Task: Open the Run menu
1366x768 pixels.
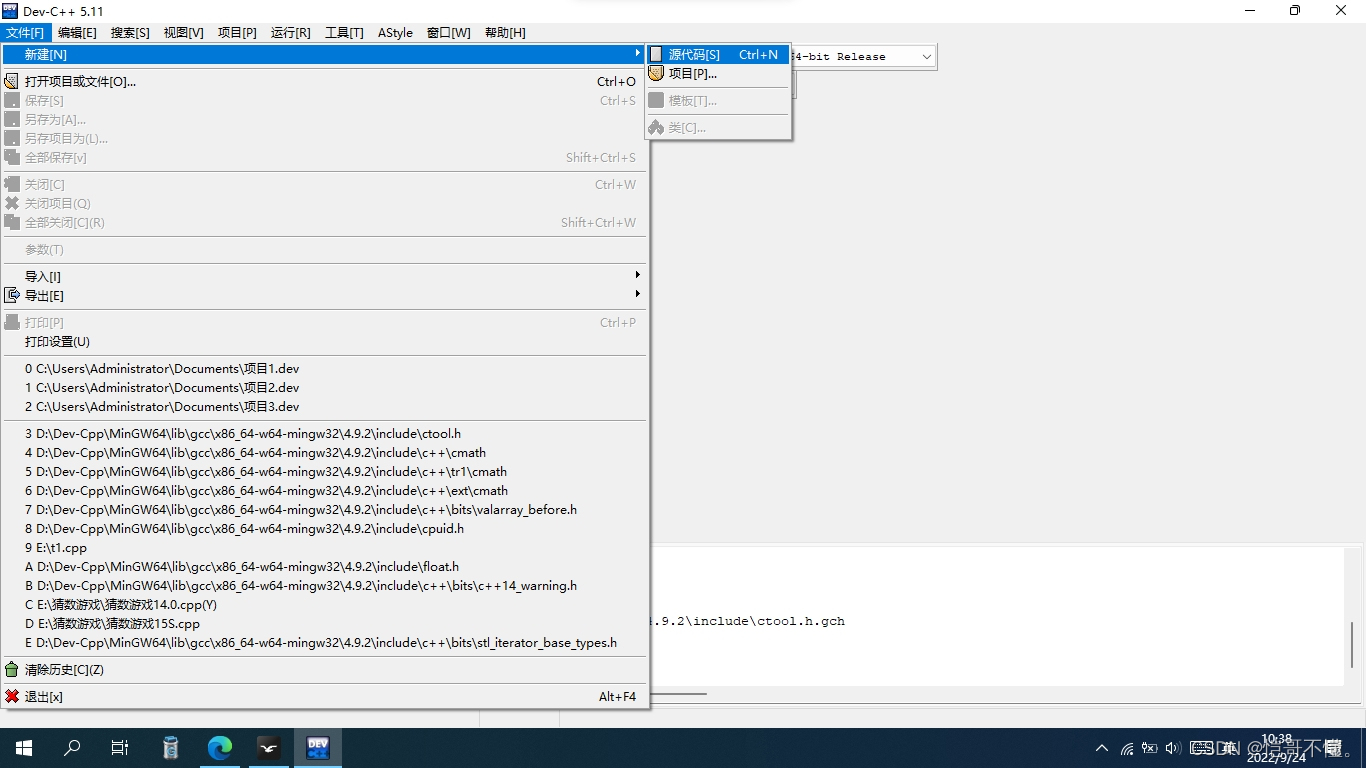Action: point(291,33)
